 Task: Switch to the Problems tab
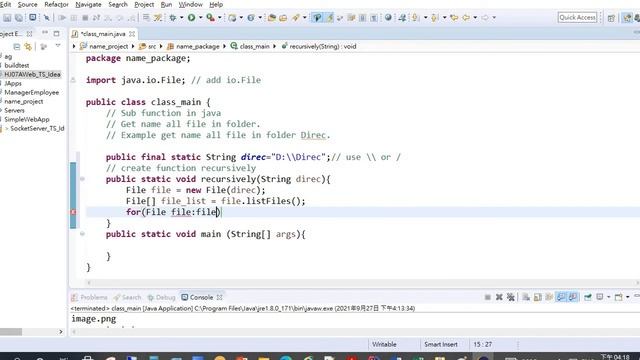pyautogui.click(x=89, y=297)
